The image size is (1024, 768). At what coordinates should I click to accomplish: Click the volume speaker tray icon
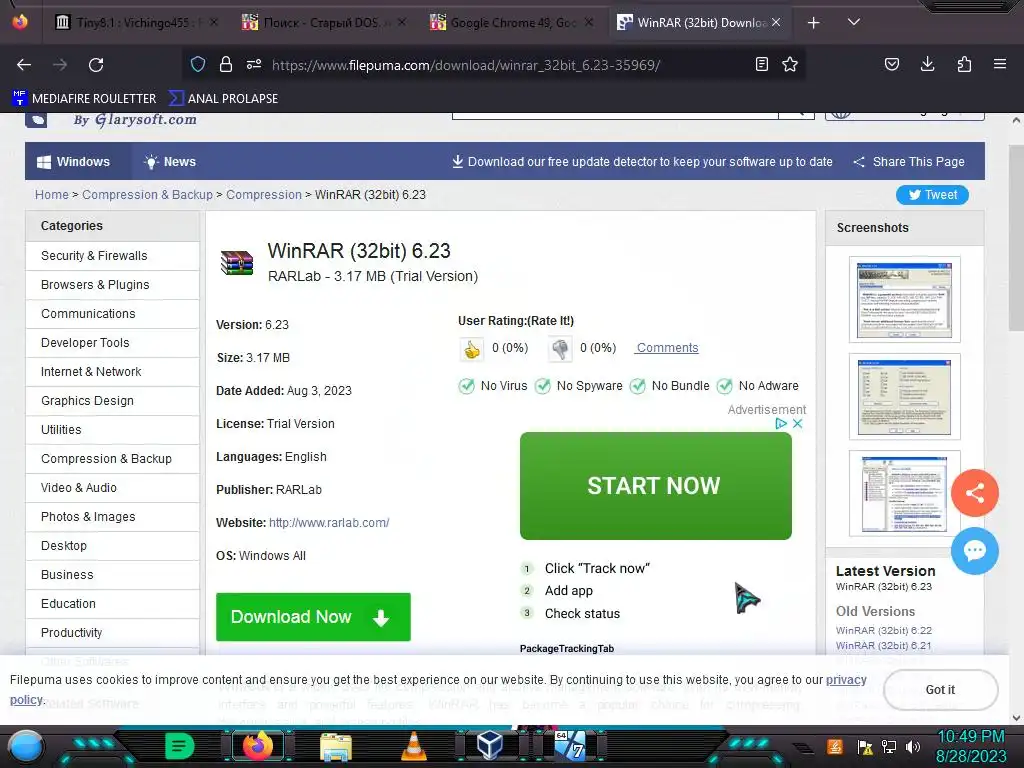(x=913, y=746)
